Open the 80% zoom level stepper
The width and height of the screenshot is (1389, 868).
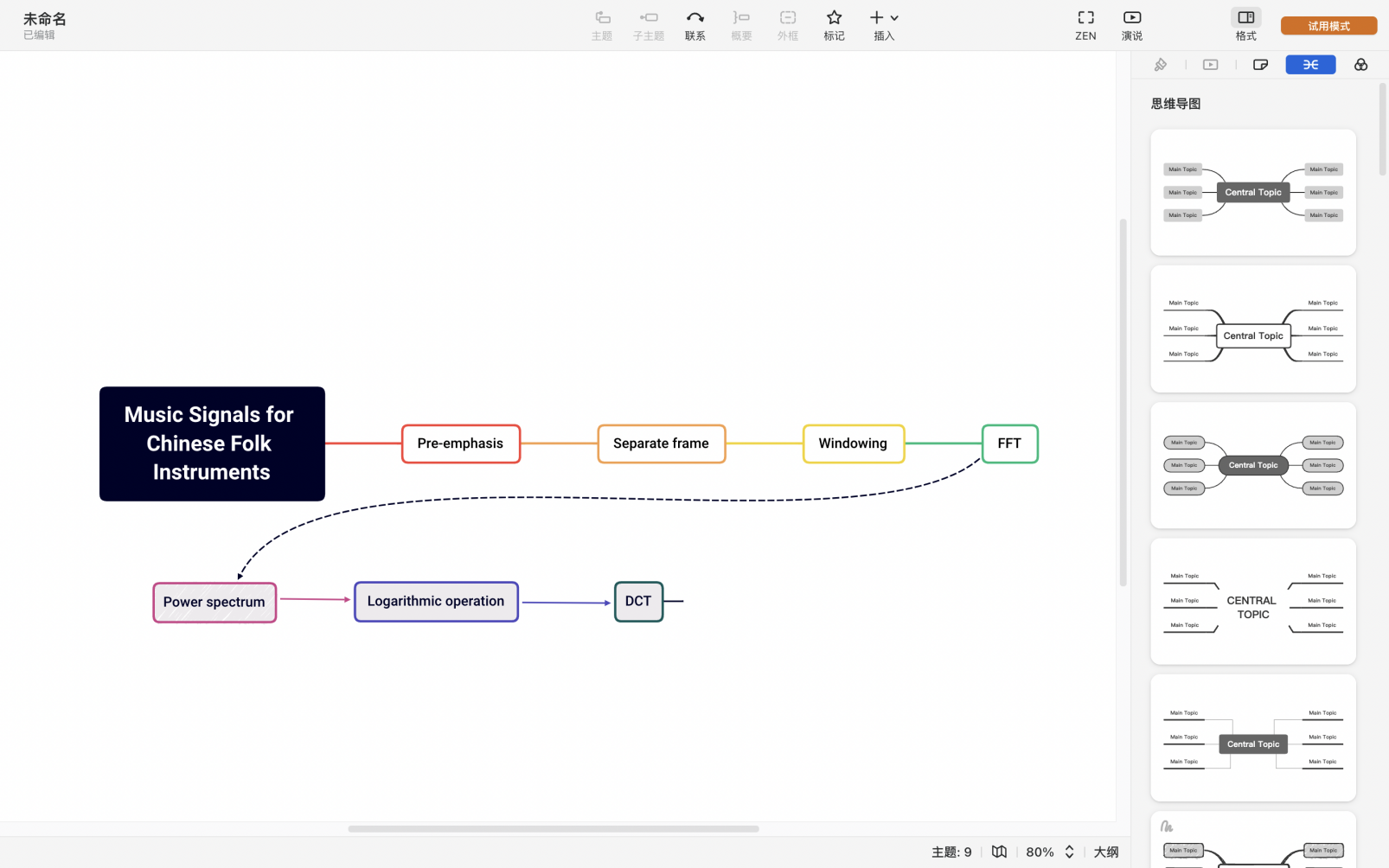pyautogui.click(x=1069, y=852)
